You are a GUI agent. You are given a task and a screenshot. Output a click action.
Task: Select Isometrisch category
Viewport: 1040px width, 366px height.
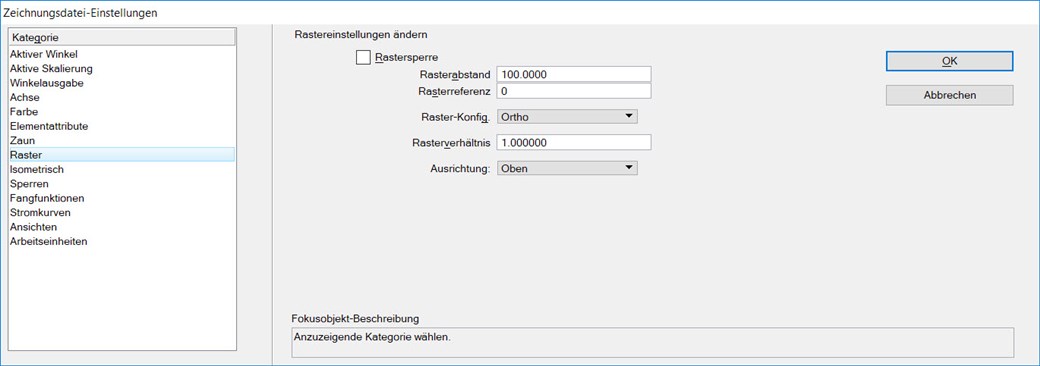pyautogui.click(x=122, y=169)
